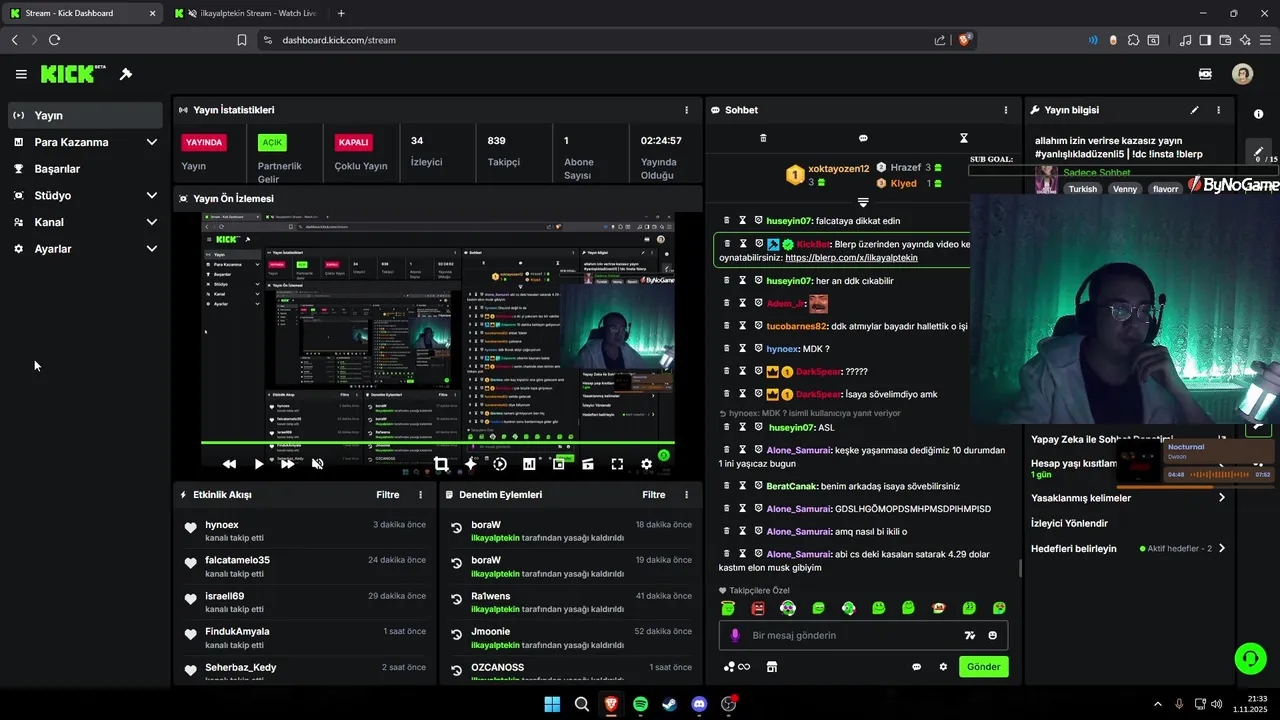1280x720 pixels.
Task: Open Yayın bilgisi three-dot menu
Action: pyautogui.click(x=1218, y=110)
